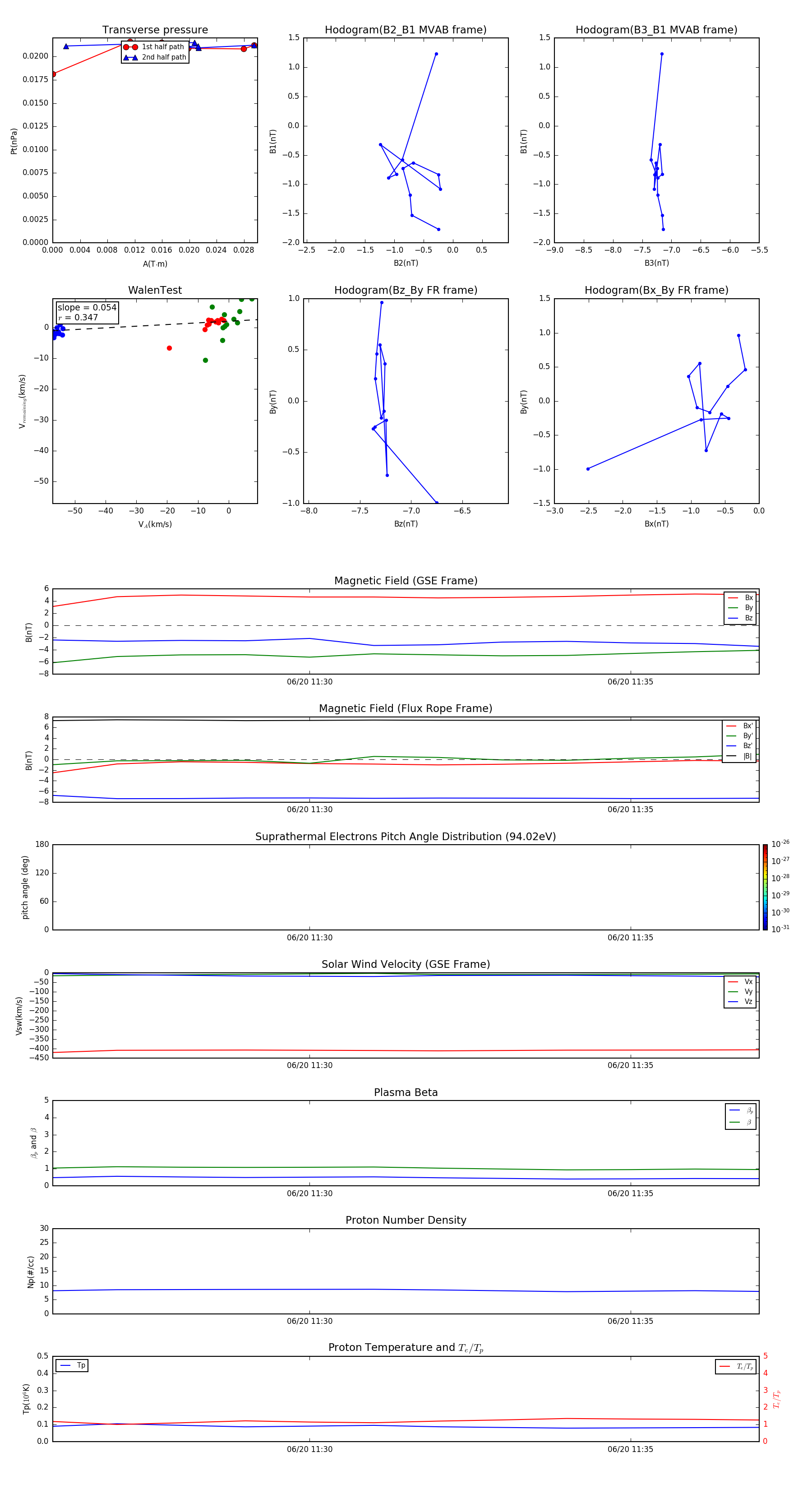
Task: Click the 'Np(#/cc)' axis label
Action: coord(31,1272)
